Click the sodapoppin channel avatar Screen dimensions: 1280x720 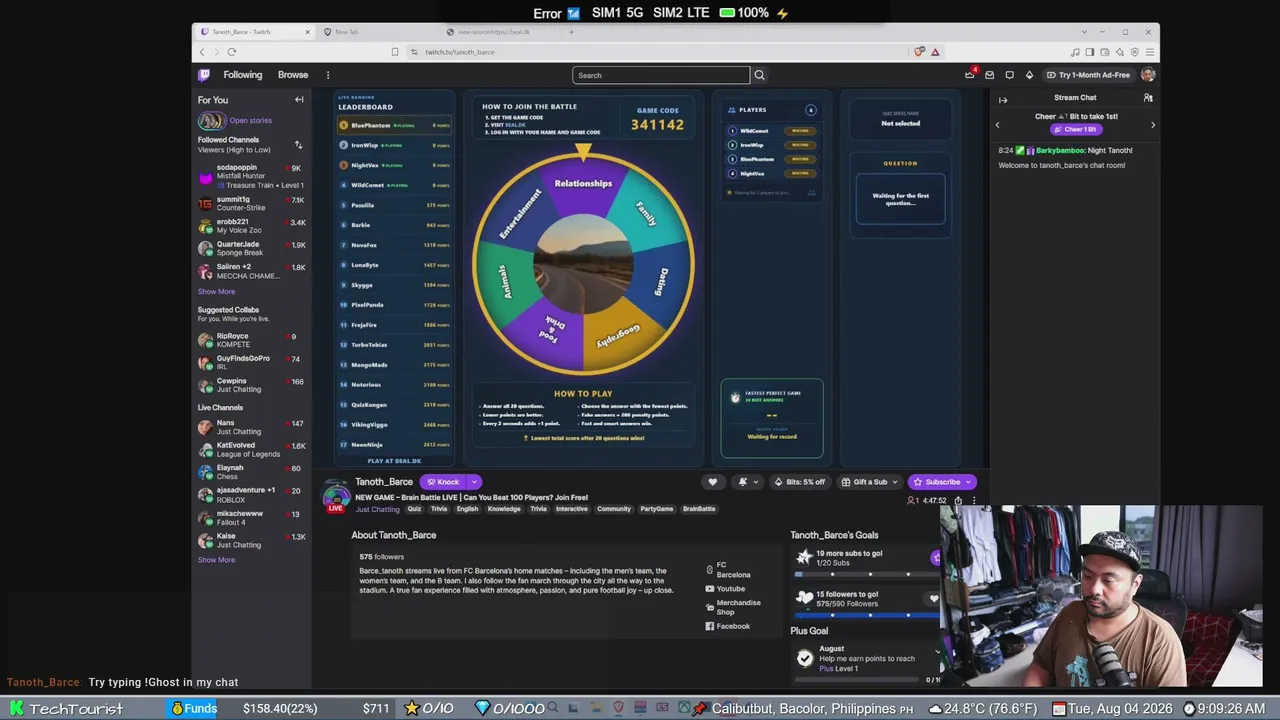[205, 176]
